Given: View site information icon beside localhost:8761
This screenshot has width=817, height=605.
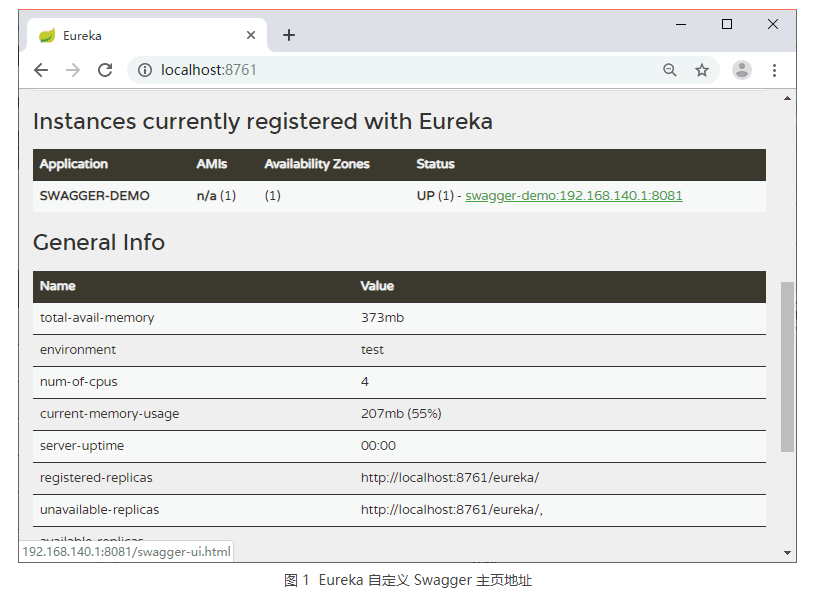Looking at the screenshot, I should 145,70.
